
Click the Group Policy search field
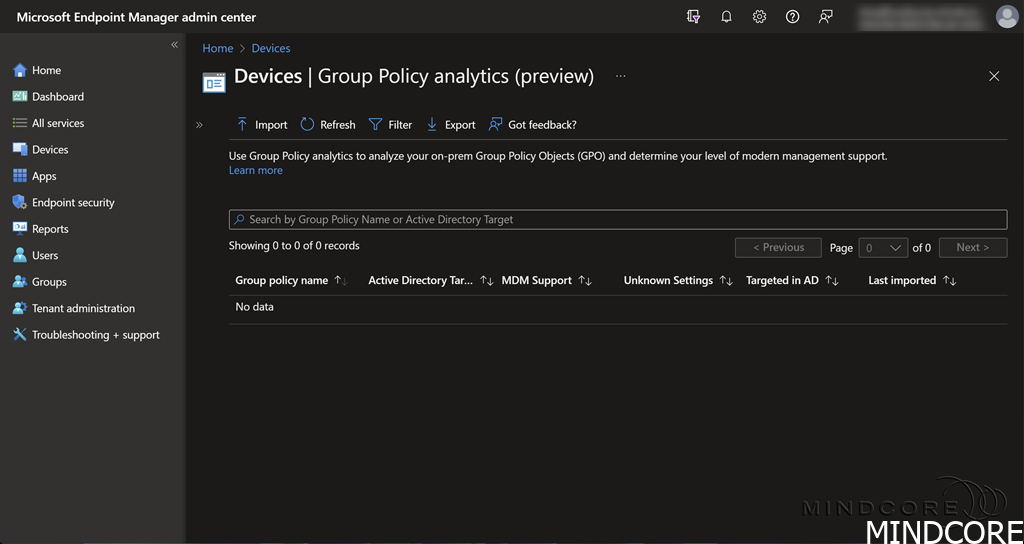pos(617,219)
